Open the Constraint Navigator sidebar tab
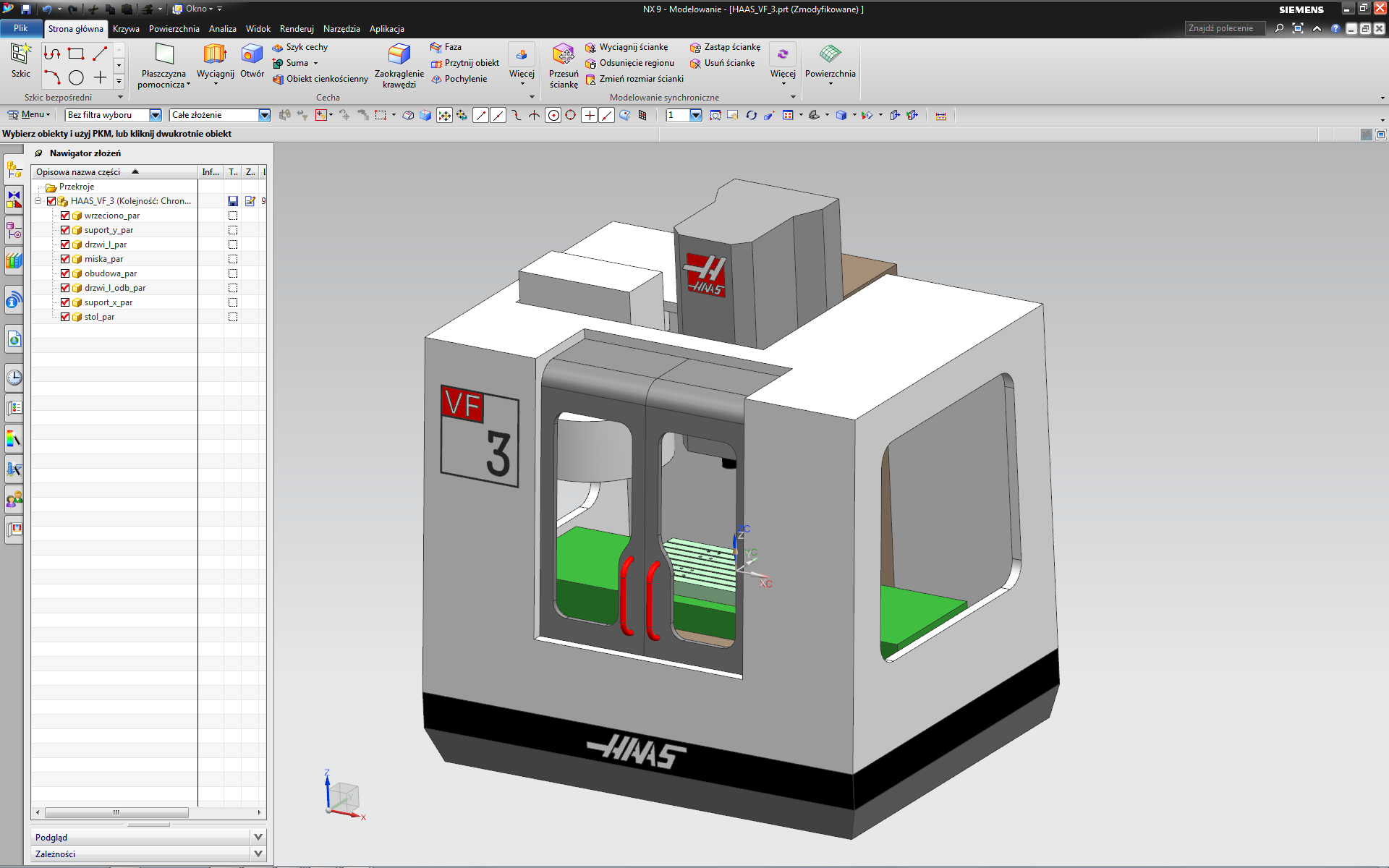The height and width of the screenshot is (868, 1389). tap(14, 200)
